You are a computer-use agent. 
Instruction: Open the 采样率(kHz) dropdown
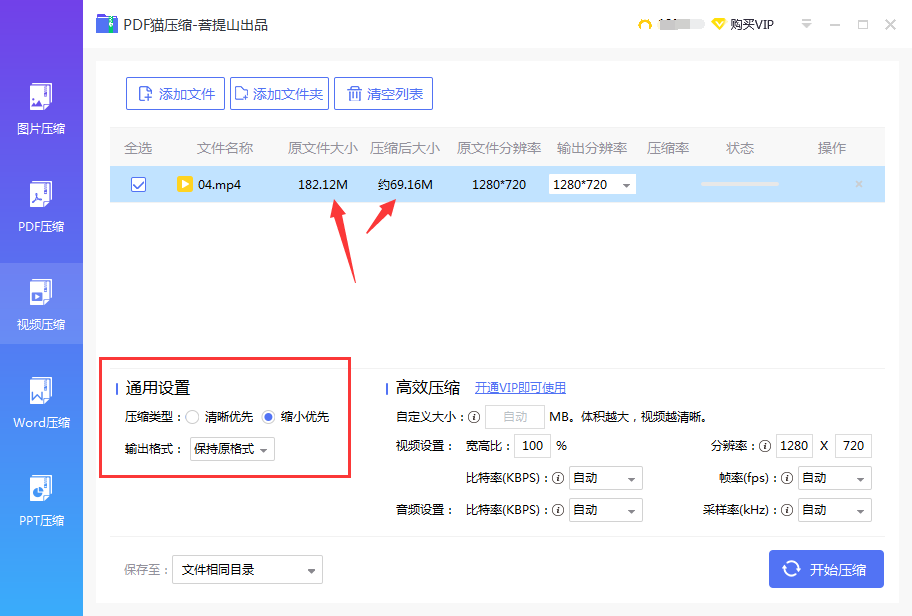coord(835,510)
